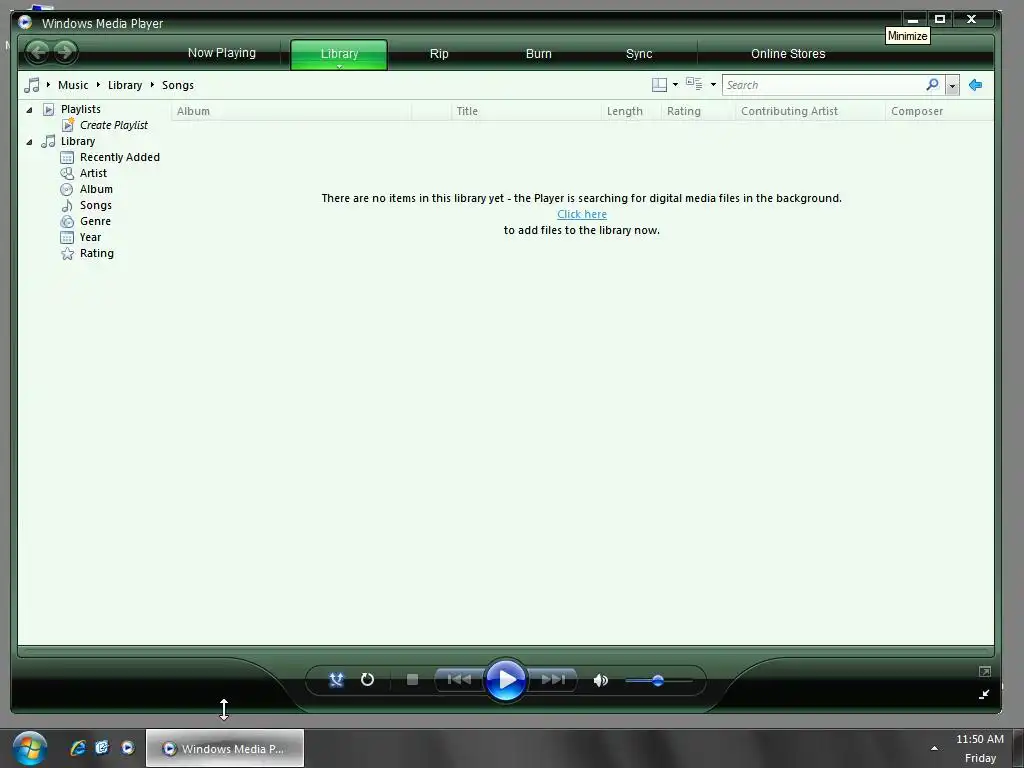Toggle repeat mode on
This screenshot has width=1024, height=768.
coord(368,680)
